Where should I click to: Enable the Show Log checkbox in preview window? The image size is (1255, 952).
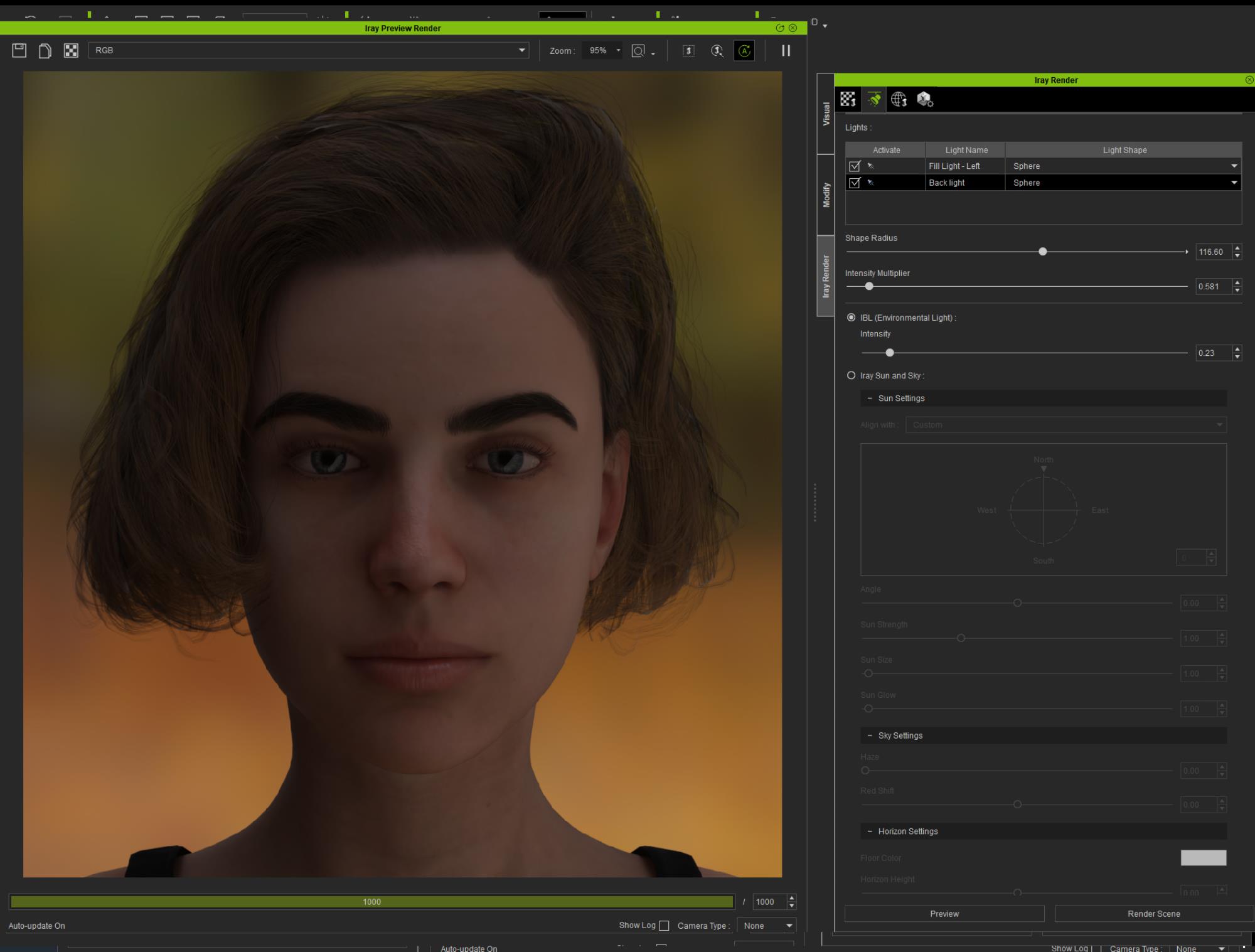coord(664,926)
